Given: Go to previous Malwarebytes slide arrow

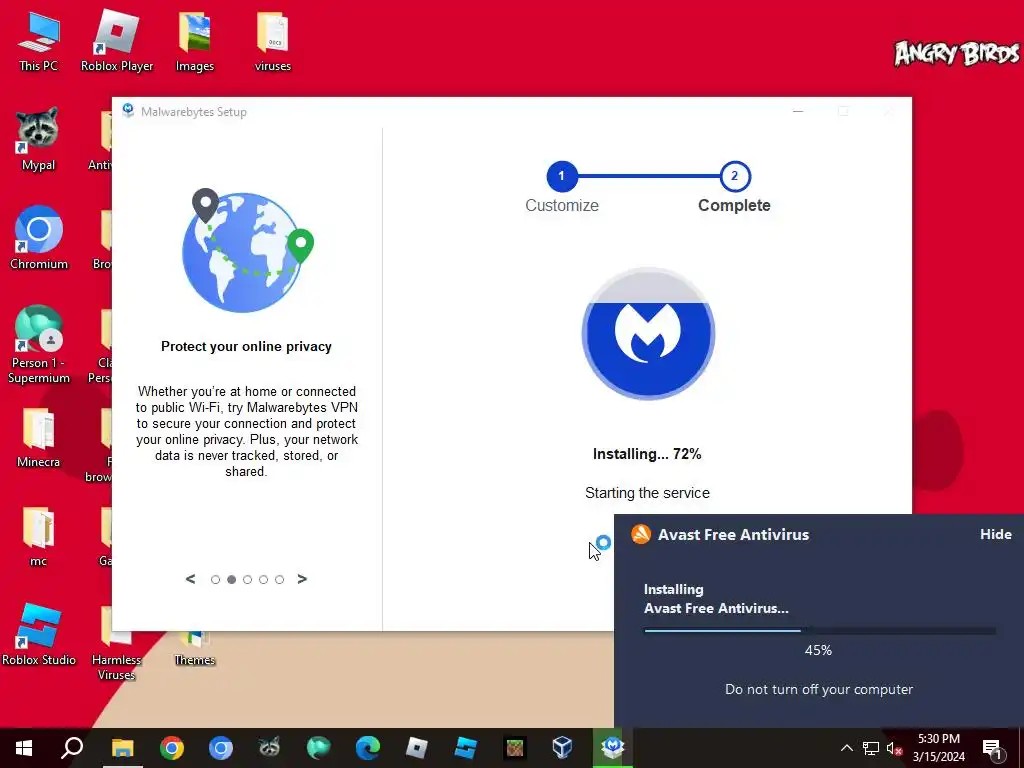Looking at the screenshot, I should 190,579.
